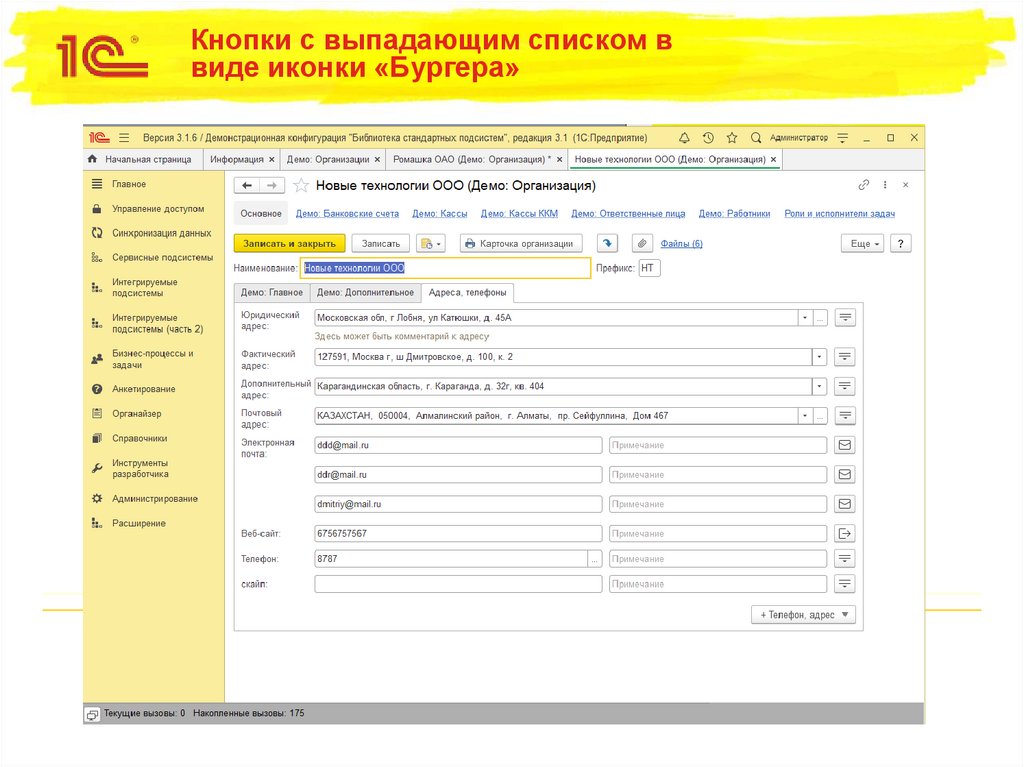Select Справочники in the left sidebar
This screenshot has height=767, width=1024.
click(x=139, y=438)
